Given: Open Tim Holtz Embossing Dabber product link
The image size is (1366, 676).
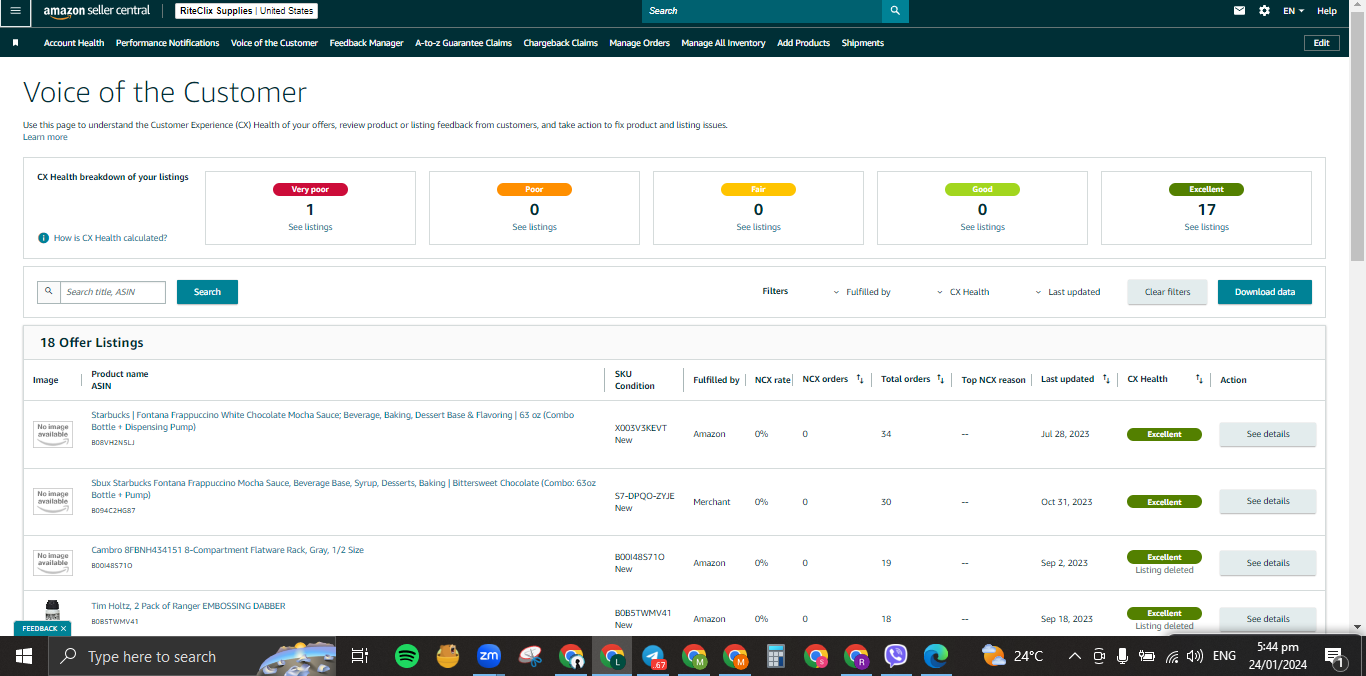Looking at the screenshot, I should pyautogui.click(x=188, y=606).
